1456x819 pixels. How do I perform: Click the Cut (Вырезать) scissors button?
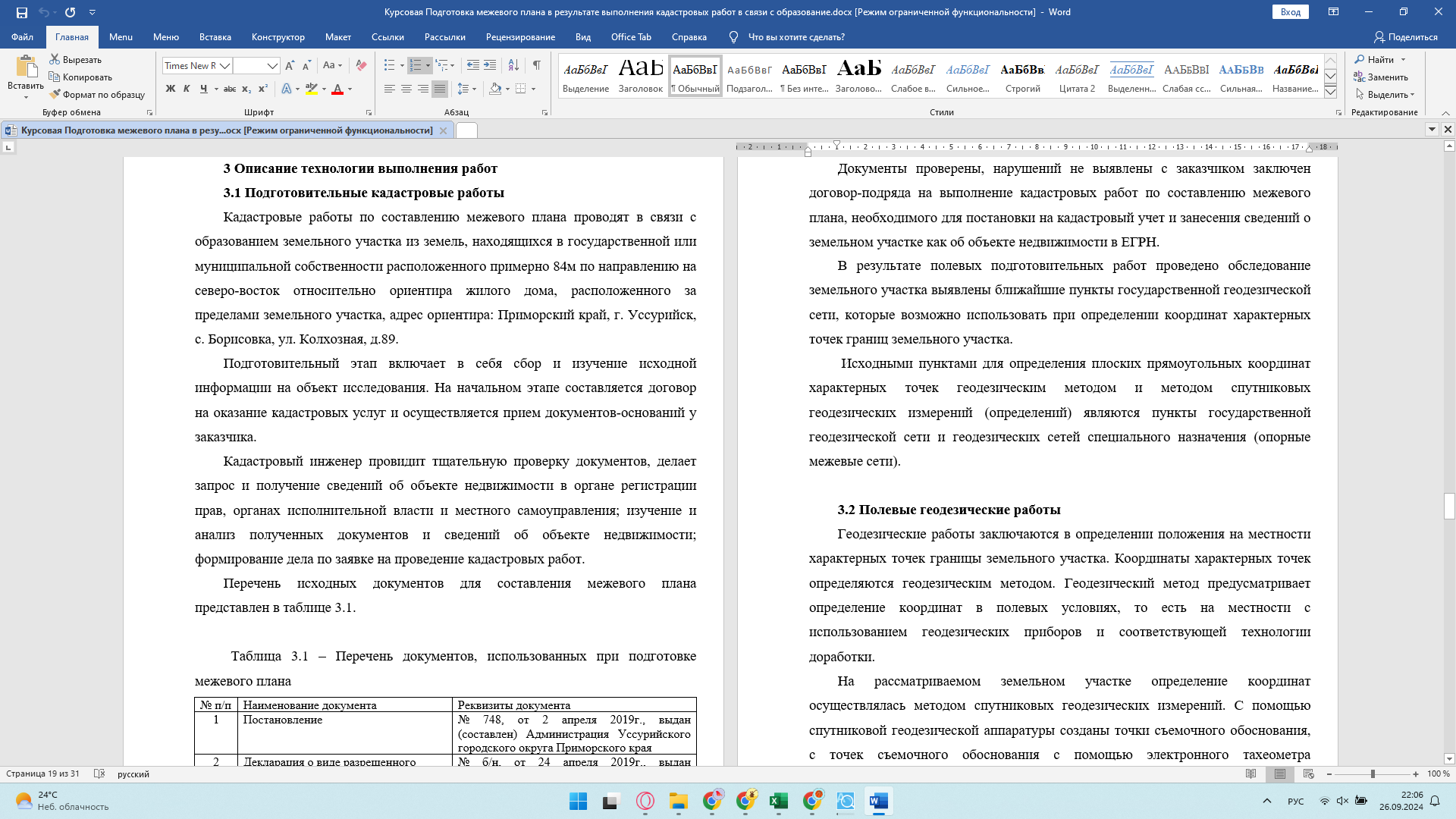(x=75, y=59)
